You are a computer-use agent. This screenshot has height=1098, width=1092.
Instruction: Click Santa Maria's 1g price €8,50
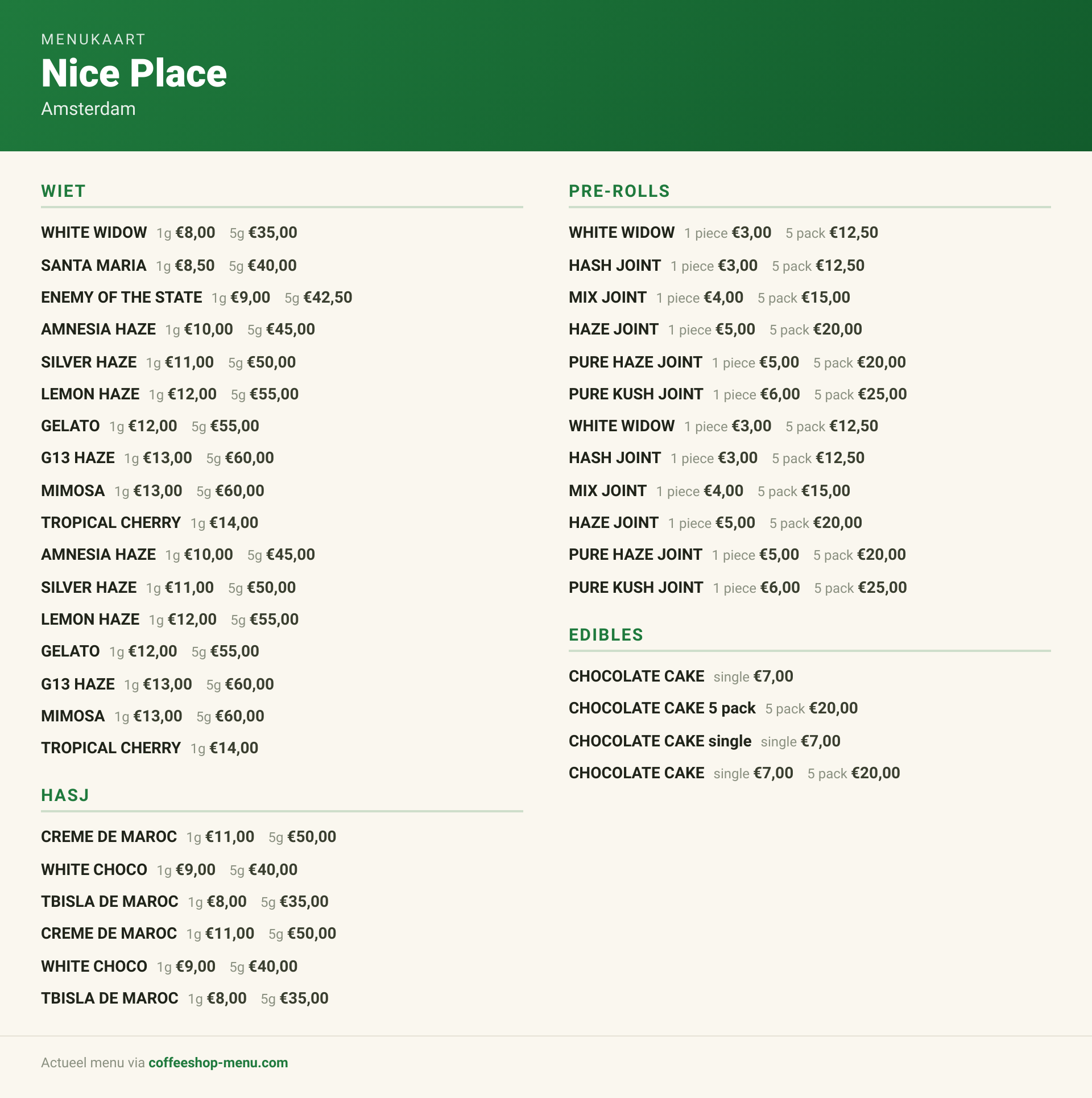(195, 266)
